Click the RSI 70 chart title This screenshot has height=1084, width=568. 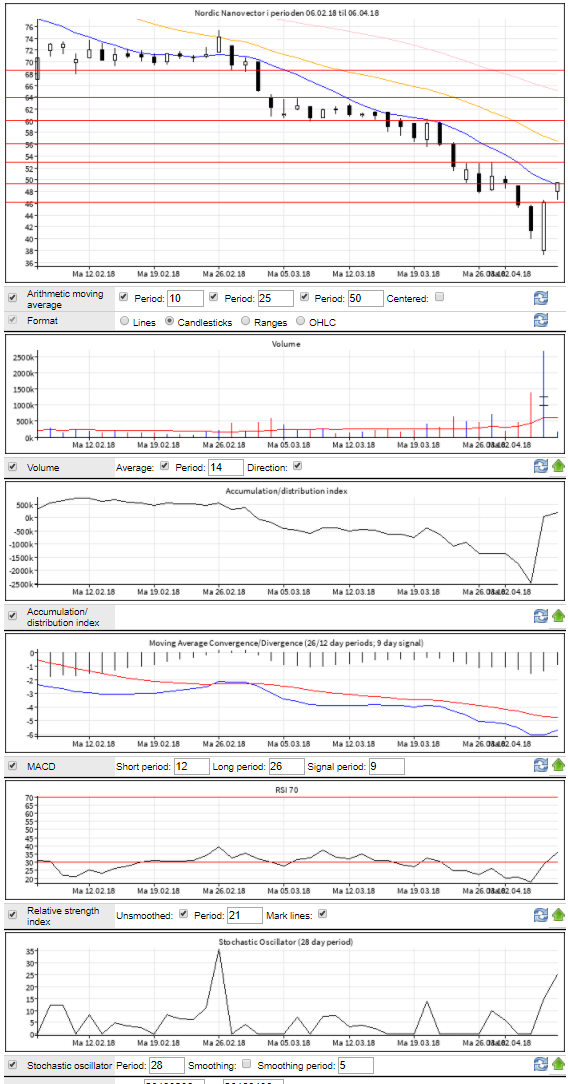tap(286, 788)
